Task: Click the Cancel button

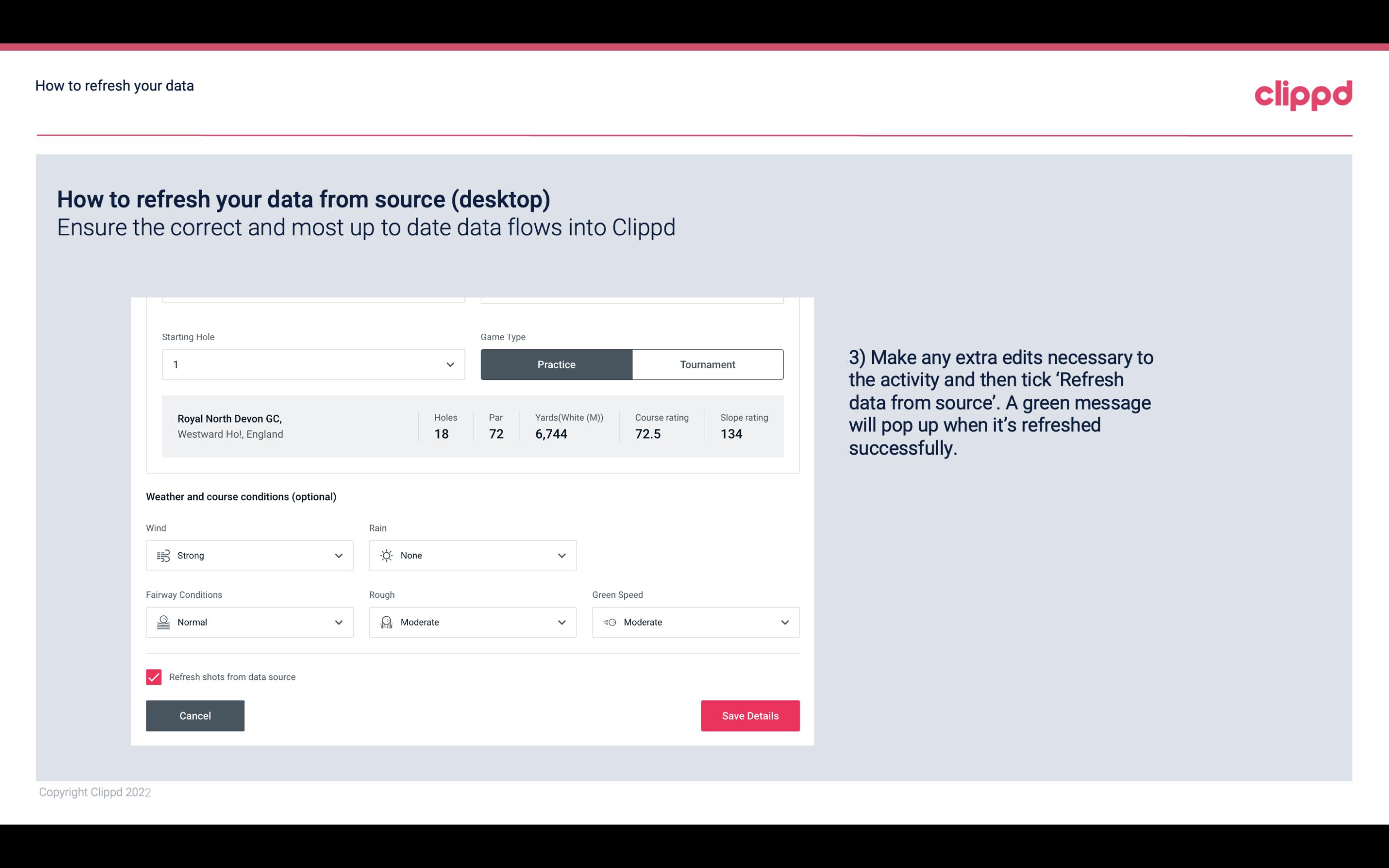Action: 195,715
